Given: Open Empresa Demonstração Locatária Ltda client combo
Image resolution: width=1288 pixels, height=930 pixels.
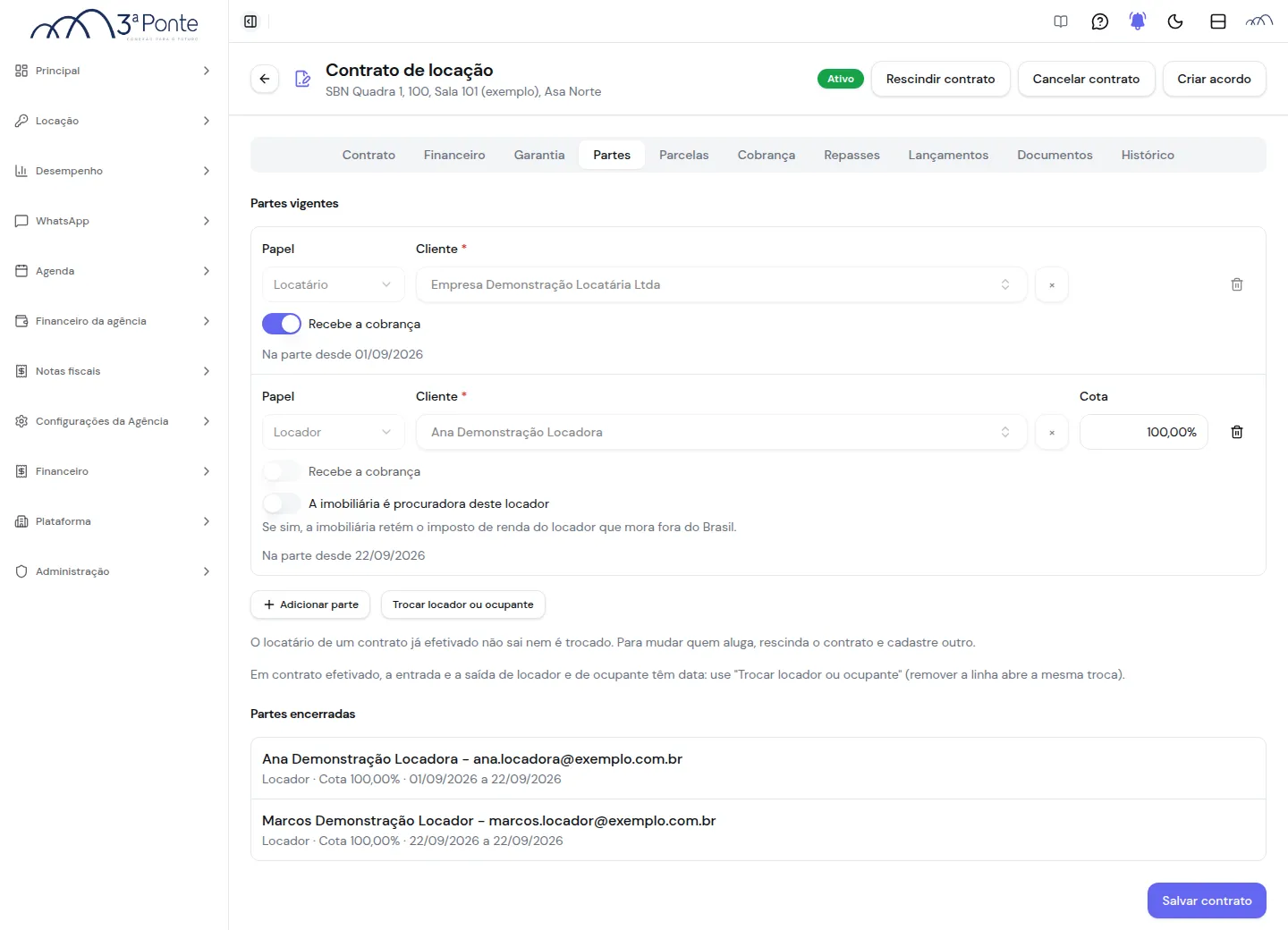Looking at the screenshot, I should (x=721, y=284).
